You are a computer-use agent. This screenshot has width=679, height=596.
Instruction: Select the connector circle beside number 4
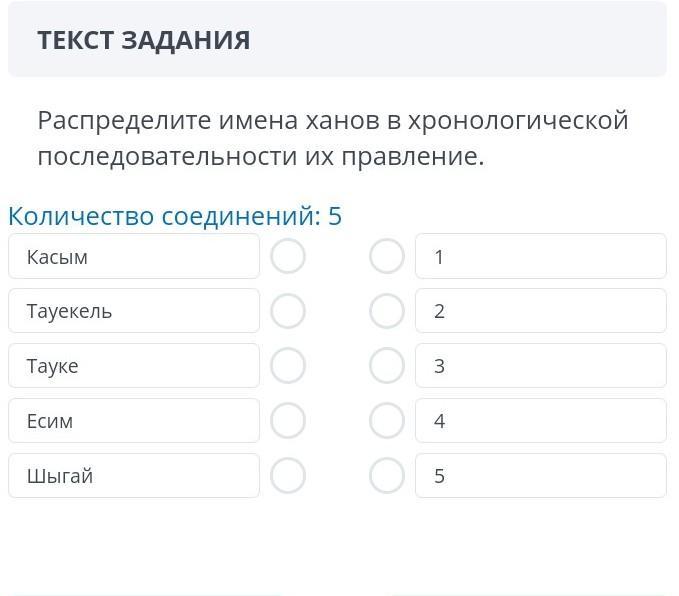(x=387, y=421)
